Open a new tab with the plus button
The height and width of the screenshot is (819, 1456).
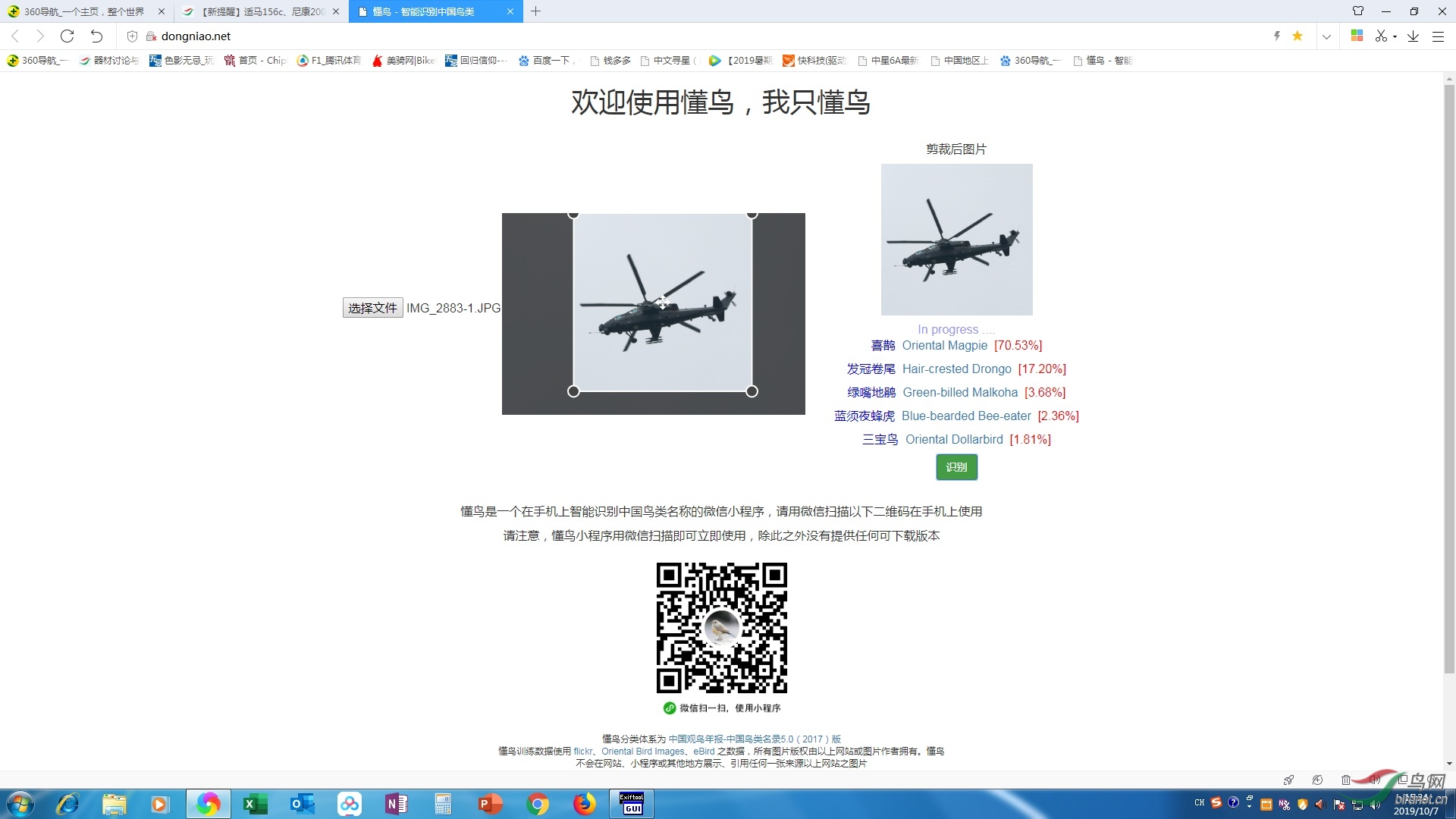(535, 11)
